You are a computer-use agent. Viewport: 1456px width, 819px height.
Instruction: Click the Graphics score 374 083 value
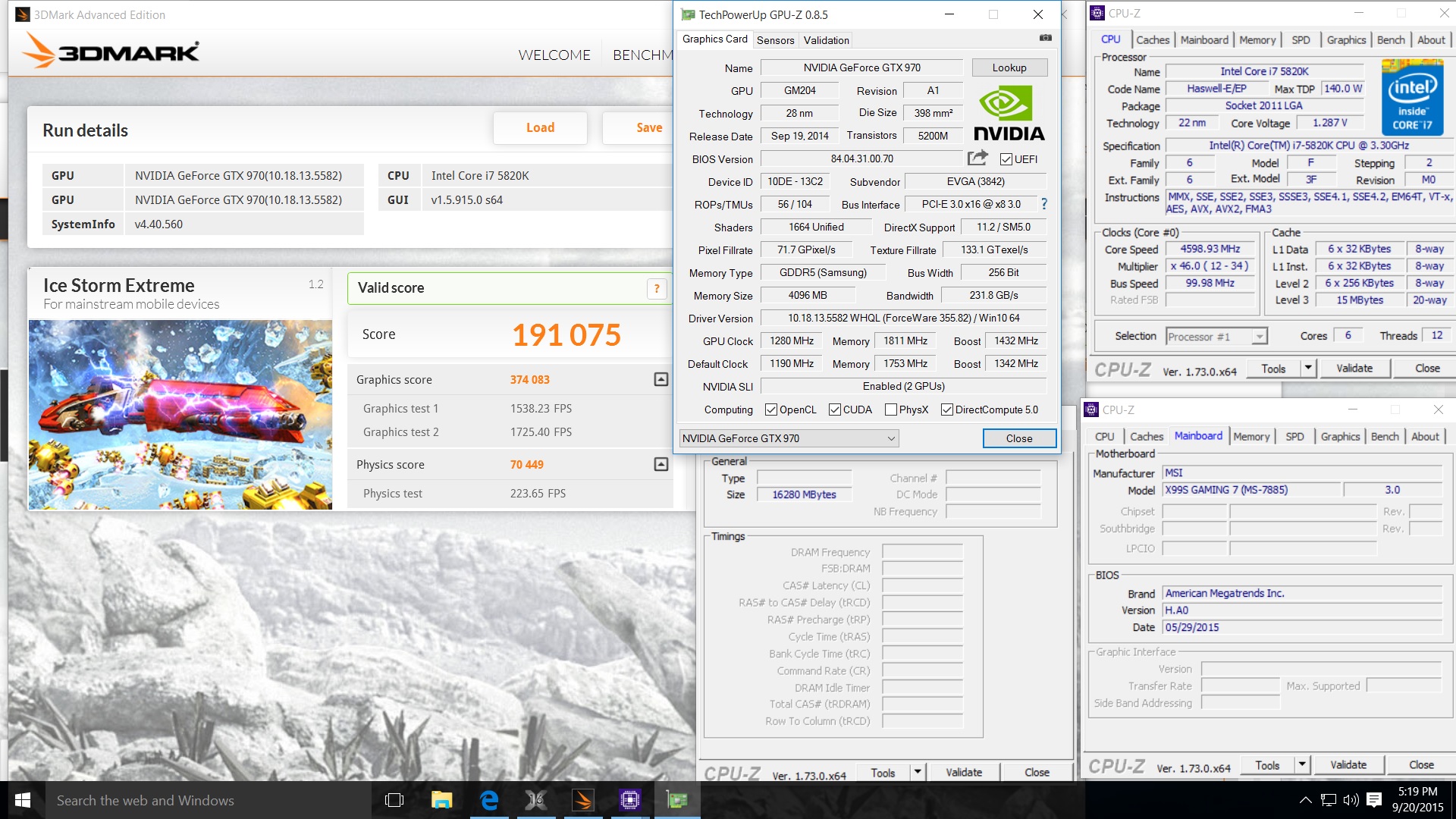(x=529, y=379)
